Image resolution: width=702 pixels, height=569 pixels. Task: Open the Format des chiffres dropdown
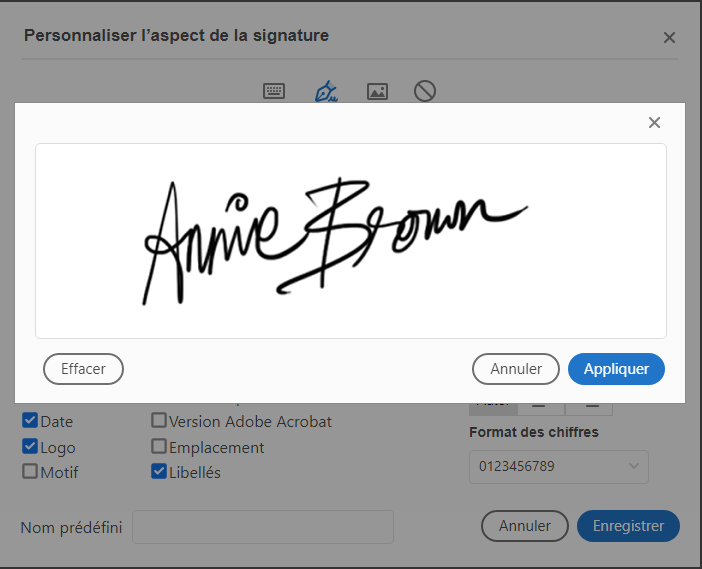[558, 467]
